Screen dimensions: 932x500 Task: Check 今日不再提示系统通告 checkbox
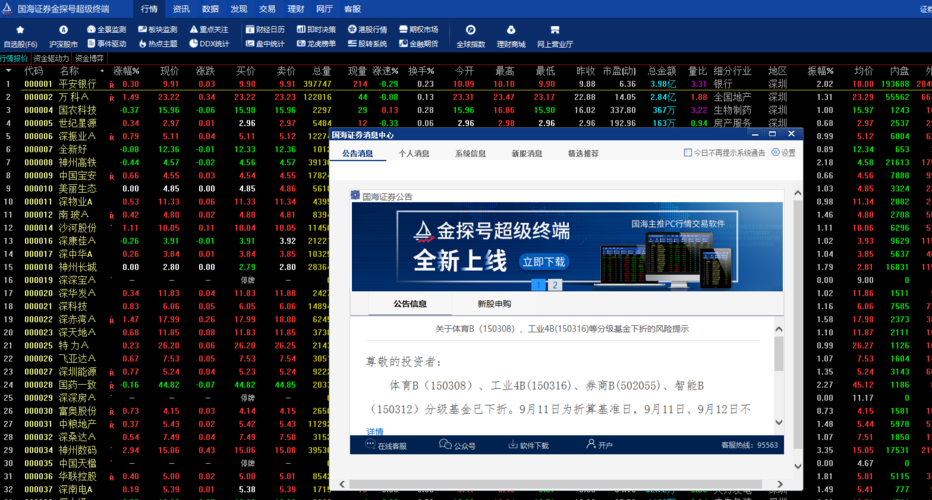pyautogui.click(x=688, y=153)
